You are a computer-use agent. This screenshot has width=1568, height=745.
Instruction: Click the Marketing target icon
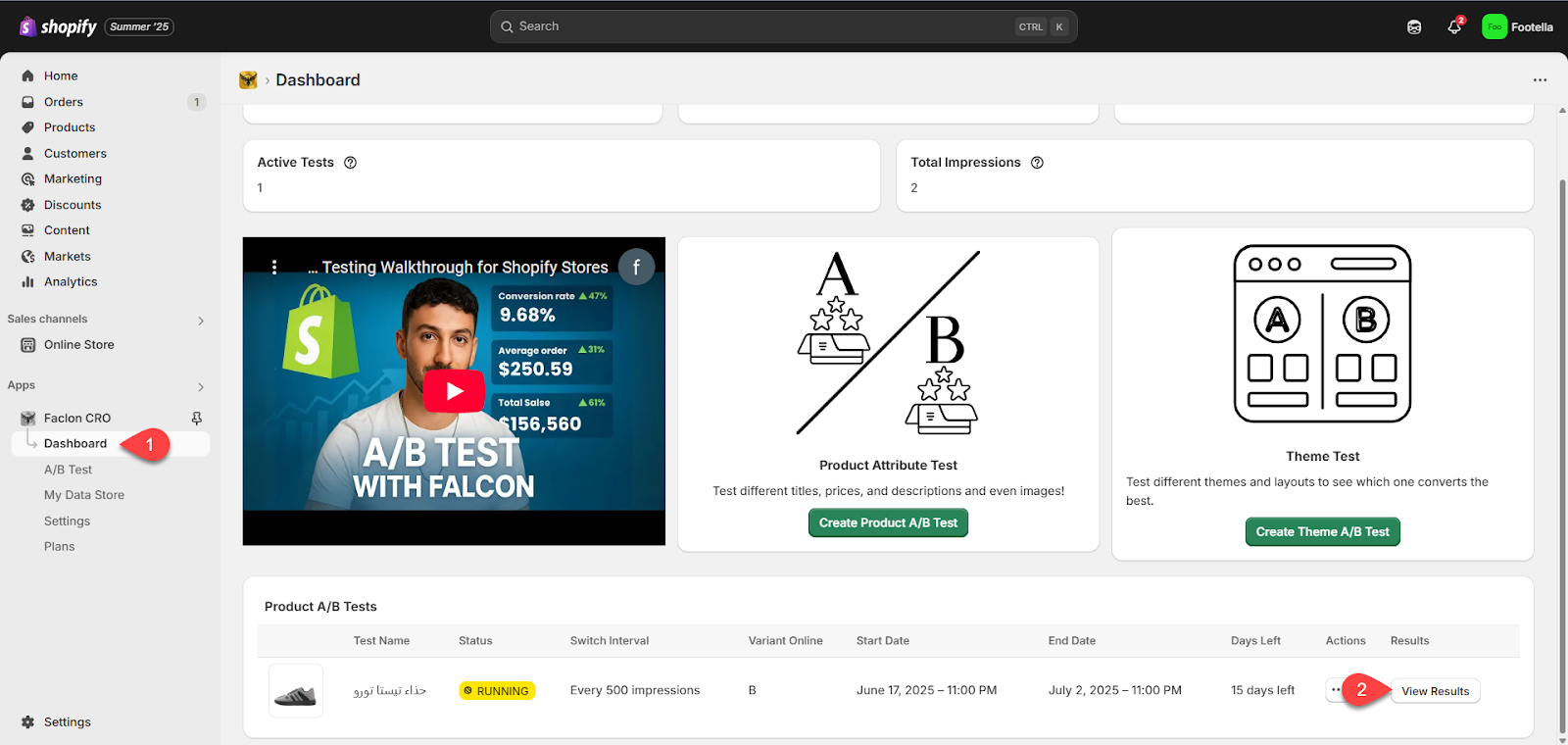pos(27,179)
